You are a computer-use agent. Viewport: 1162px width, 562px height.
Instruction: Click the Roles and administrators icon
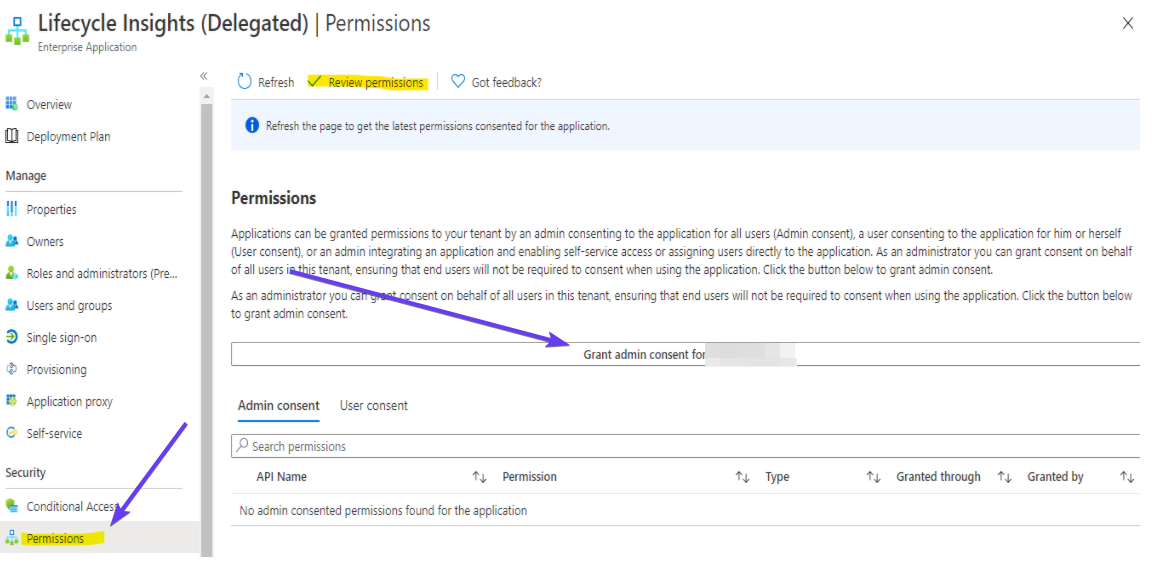pyautogui.click(x=11, y=273)
